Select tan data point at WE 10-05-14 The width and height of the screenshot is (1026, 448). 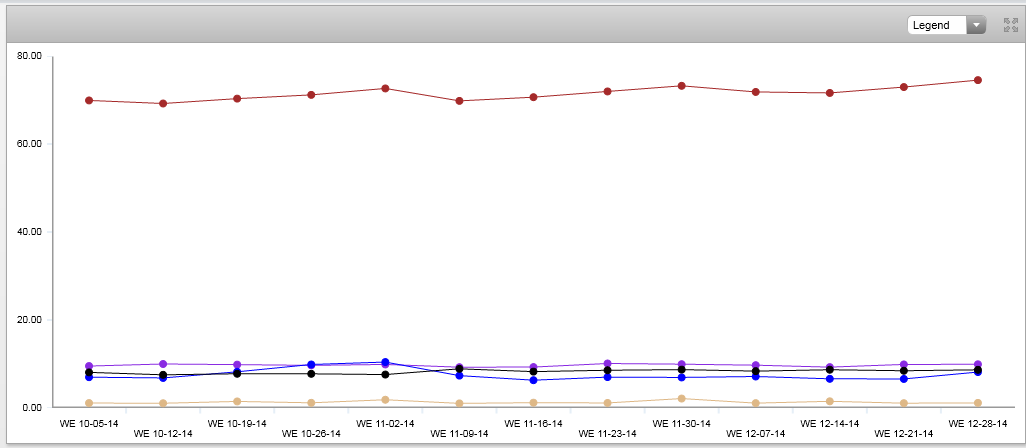pos(89,403)
